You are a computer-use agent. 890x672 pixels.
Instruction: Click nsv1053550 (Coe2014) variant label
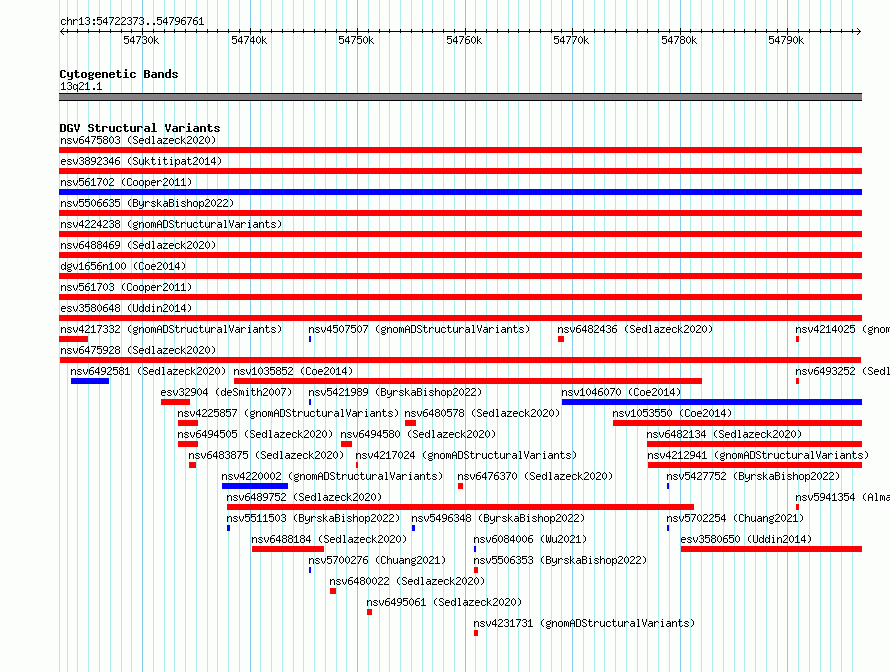(x=672, y=413)
